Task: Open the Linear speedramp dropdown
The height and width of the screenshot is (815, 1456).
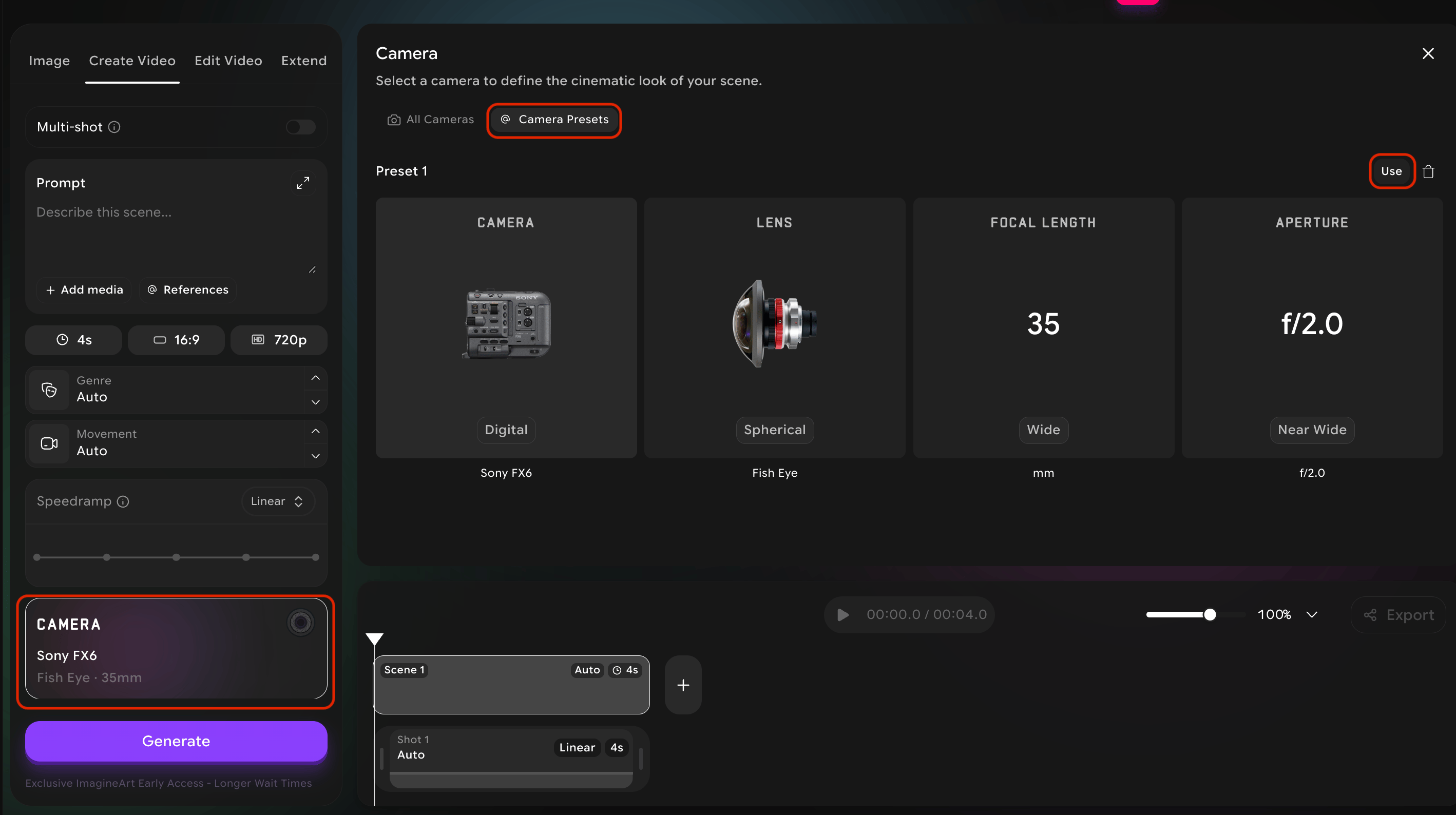Action: click(278, 501)
